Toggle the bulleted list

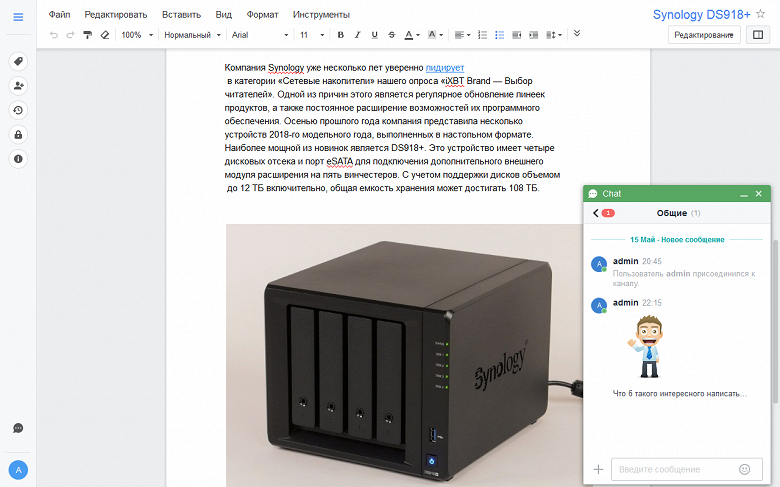coord(499,35)
